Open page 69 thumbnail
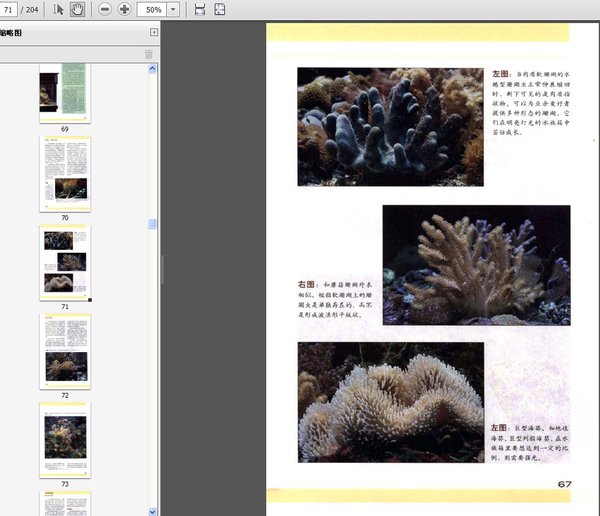Screen dimensions: 600x516 (64, 93)
